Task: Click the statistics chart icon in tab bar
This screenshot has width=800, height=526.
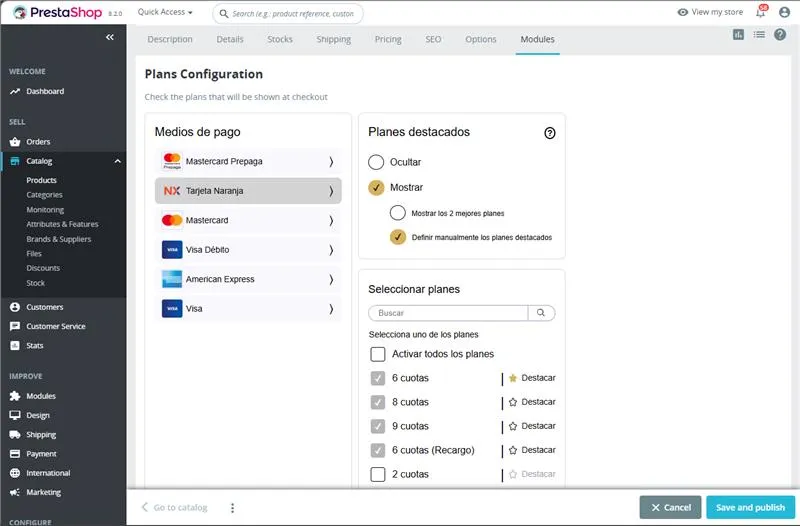Action: [738, 35]
